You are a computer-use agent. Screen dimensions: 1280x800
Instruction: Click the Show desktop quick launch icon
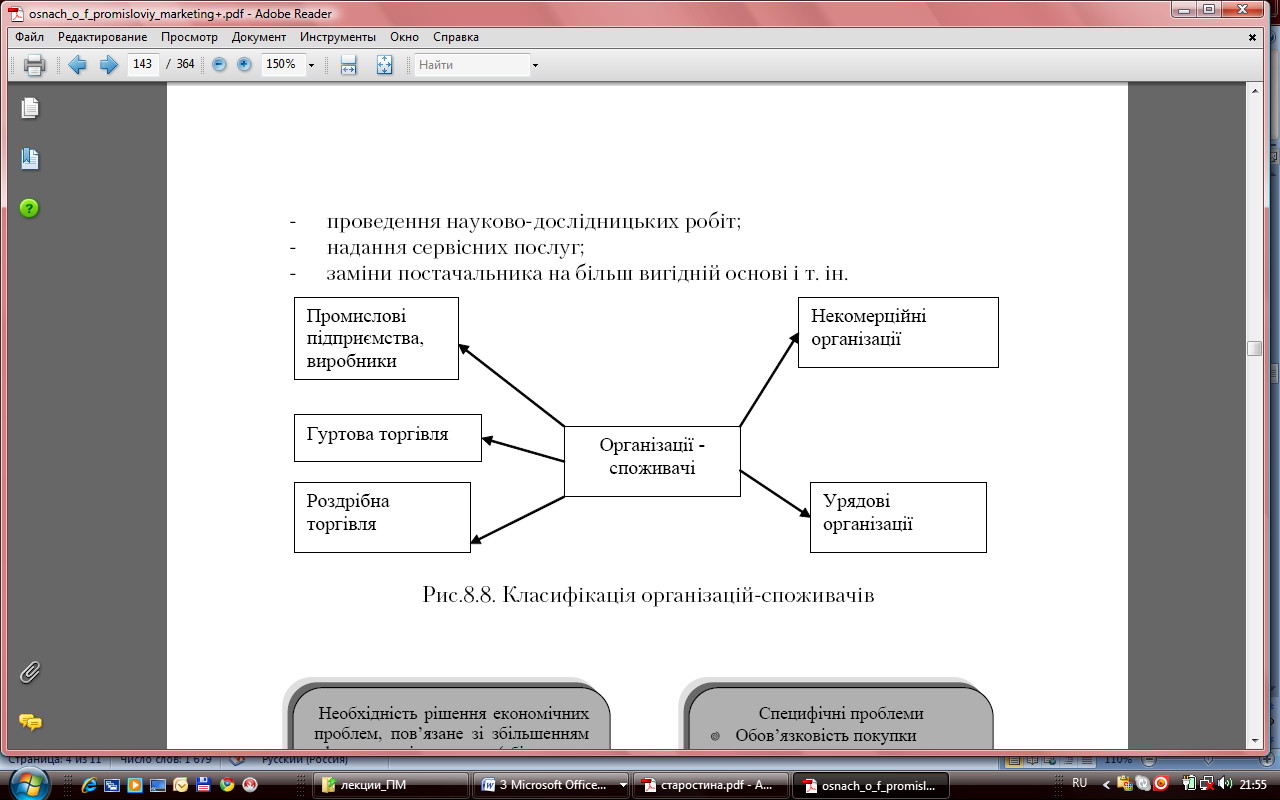tap(158, 784)
